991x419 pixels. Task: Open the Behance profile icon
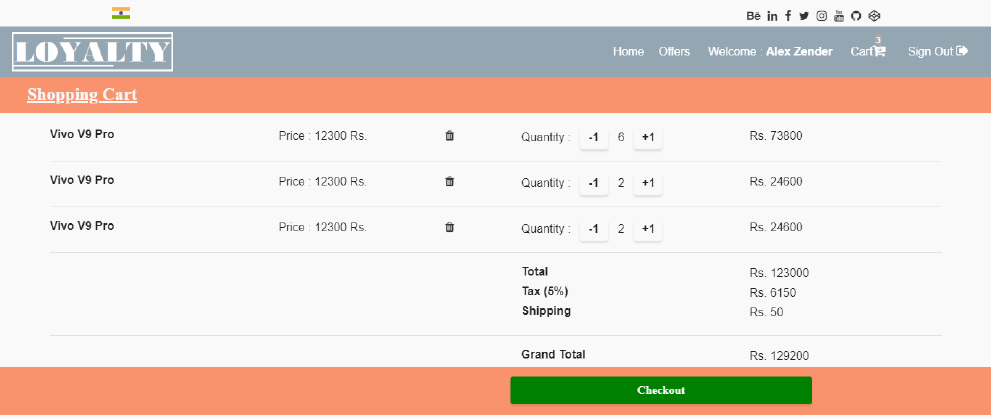753,15
